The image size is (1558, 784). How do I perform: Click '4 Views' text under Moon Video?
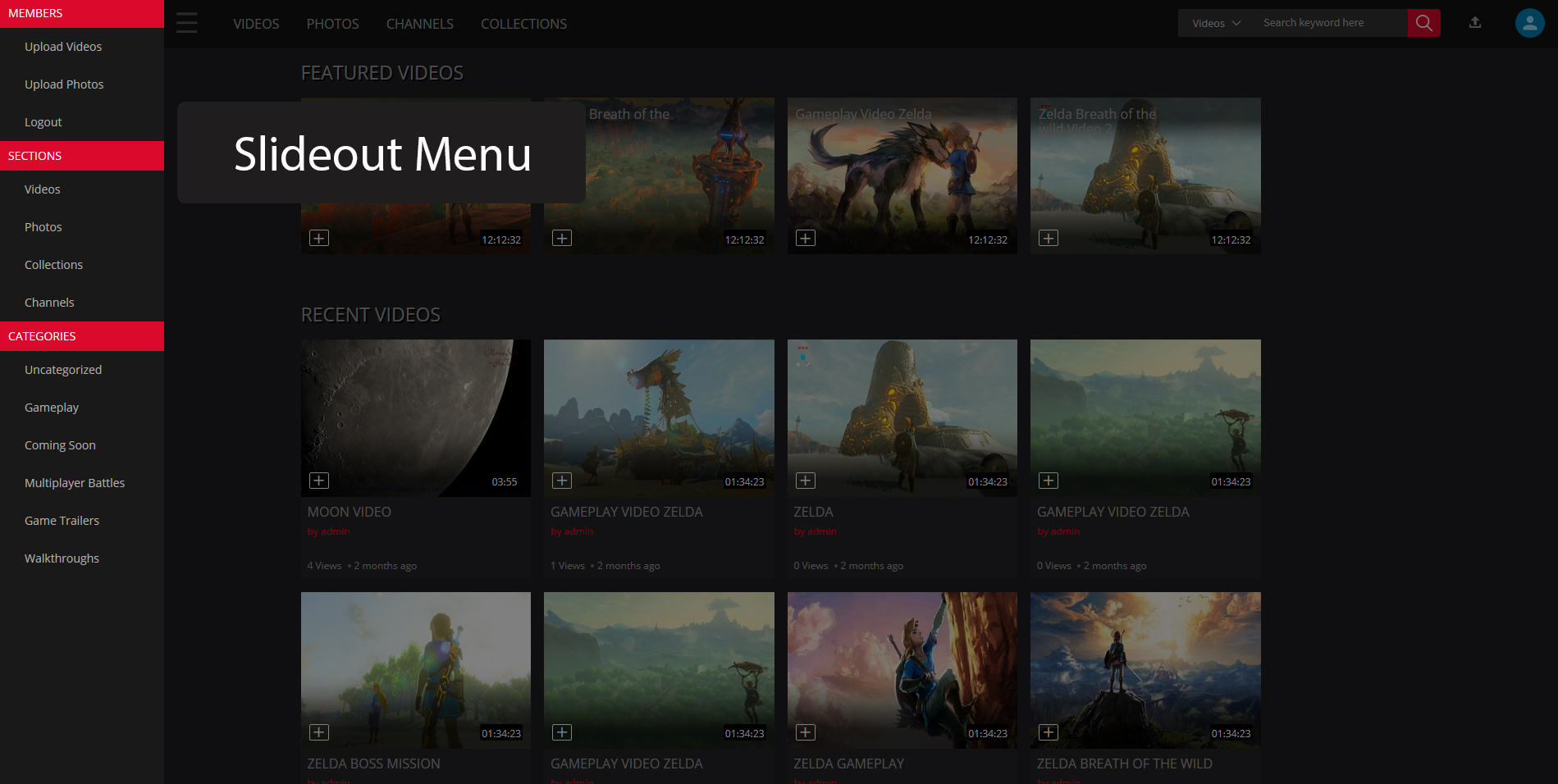coord(324,566)
